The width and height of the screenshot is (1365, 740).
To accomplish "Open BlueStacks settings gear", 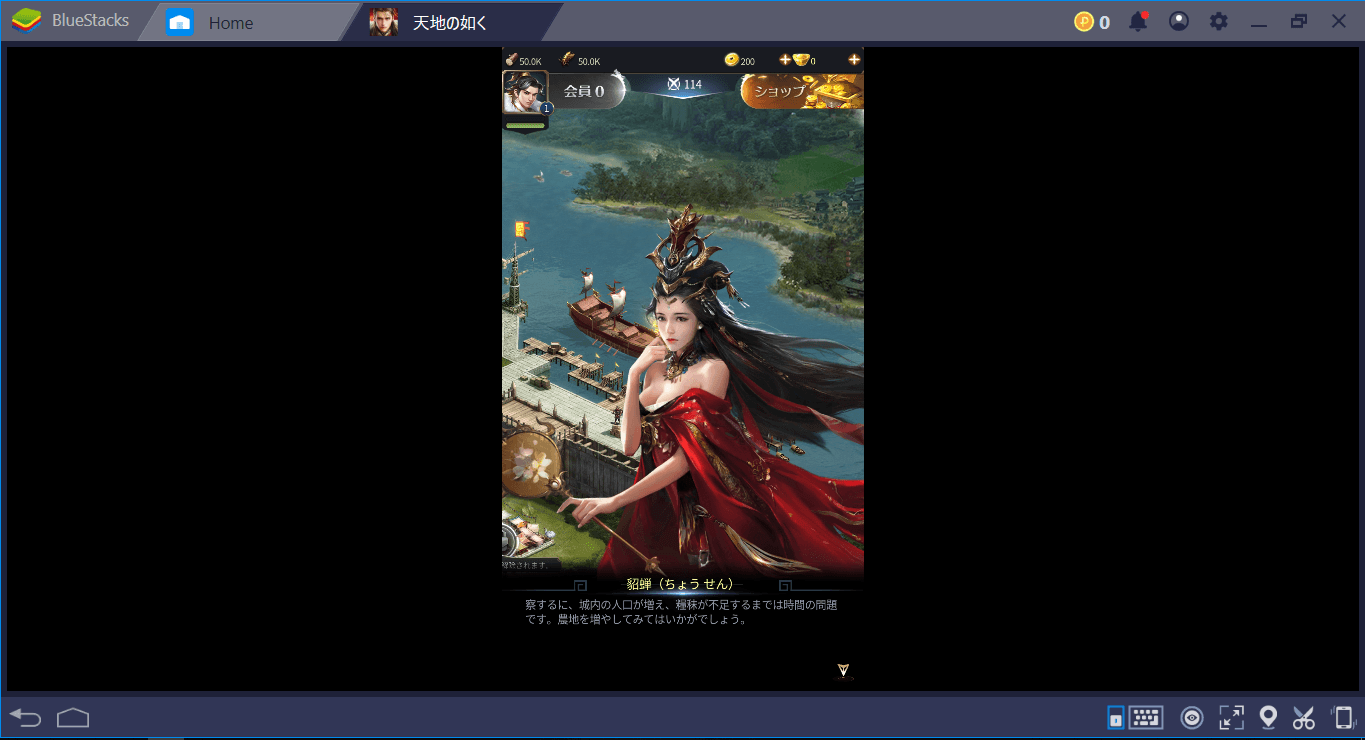I will [x=1218, y=21].
